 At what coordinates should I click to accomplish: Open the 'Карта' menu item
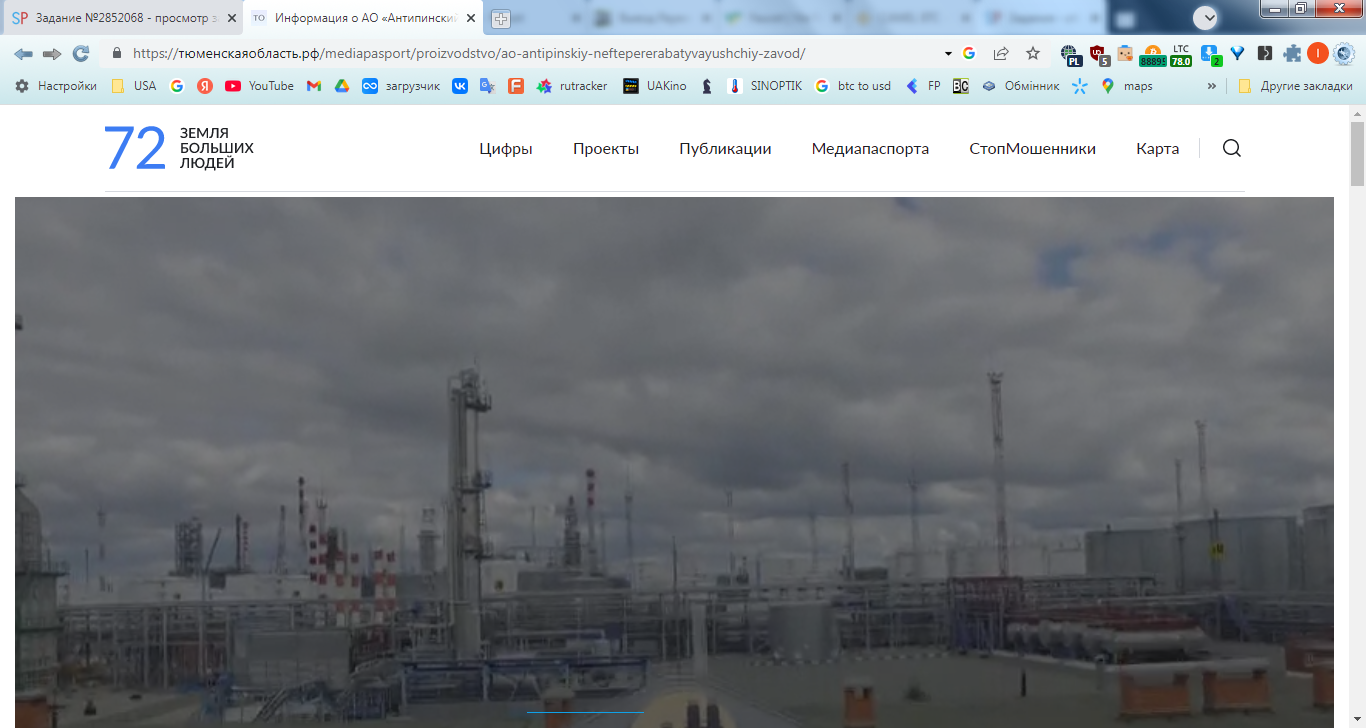click(x=1157, y=149)
